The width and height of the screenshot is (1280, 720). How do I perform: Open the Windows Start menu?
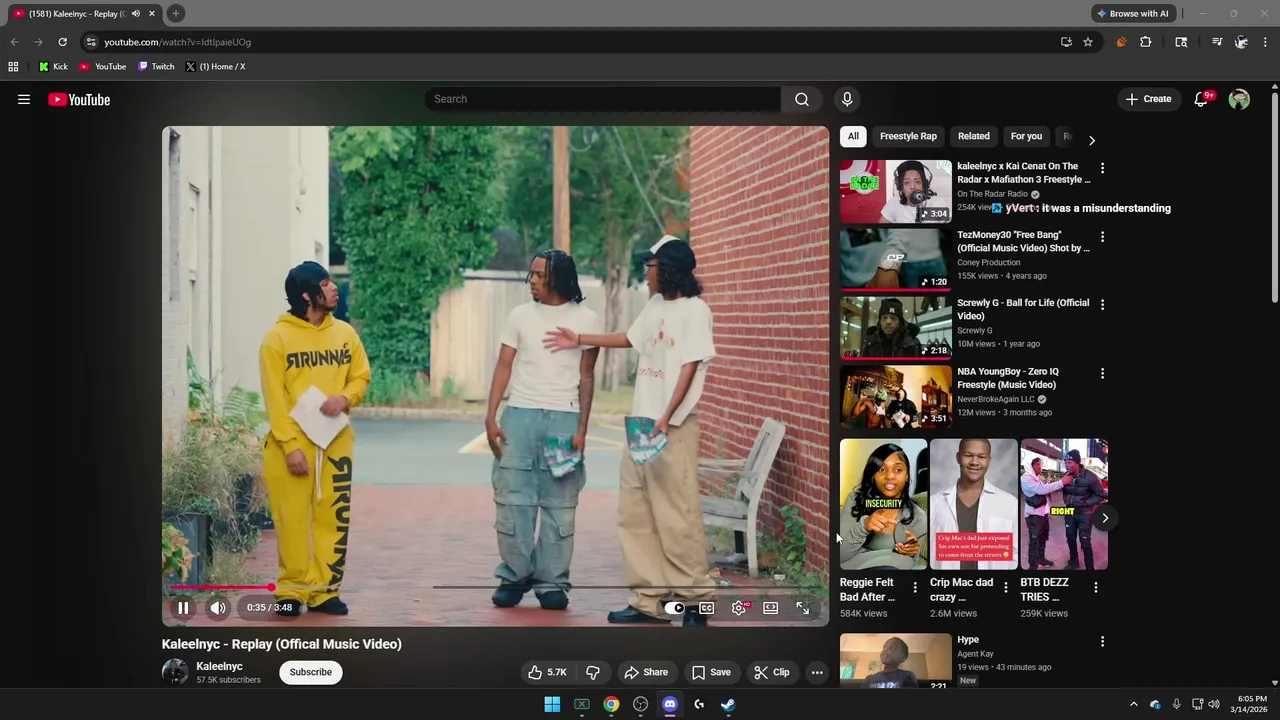pos(552,704)
